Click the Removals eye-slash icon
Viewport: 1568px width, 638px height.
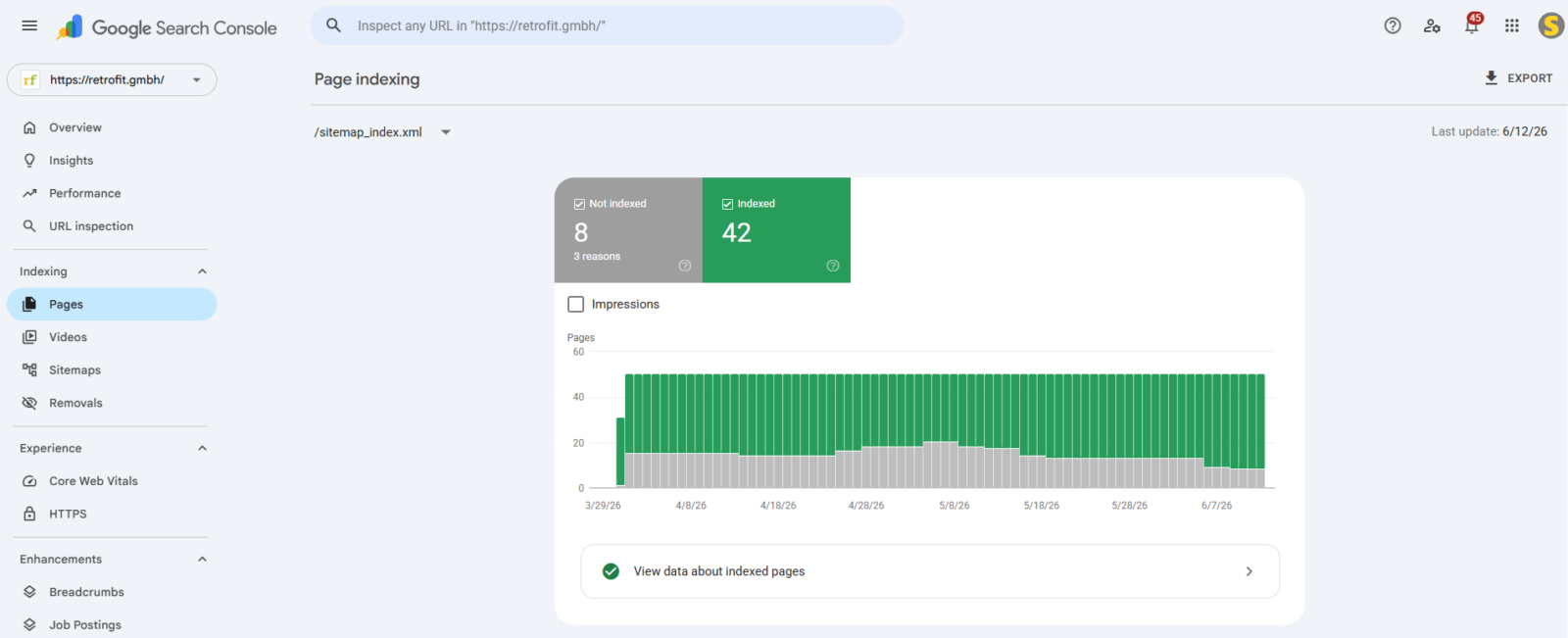coord(29,403)
